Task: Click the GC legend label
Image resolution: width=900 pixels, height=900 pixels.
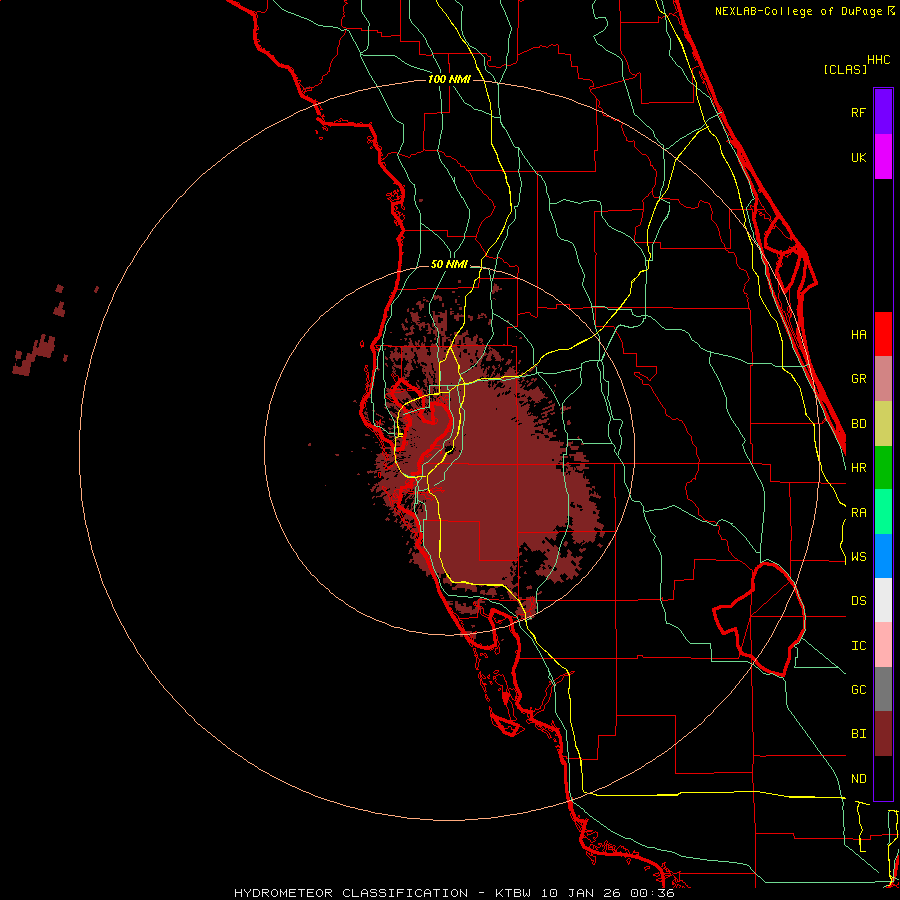Action: [858, 689]
